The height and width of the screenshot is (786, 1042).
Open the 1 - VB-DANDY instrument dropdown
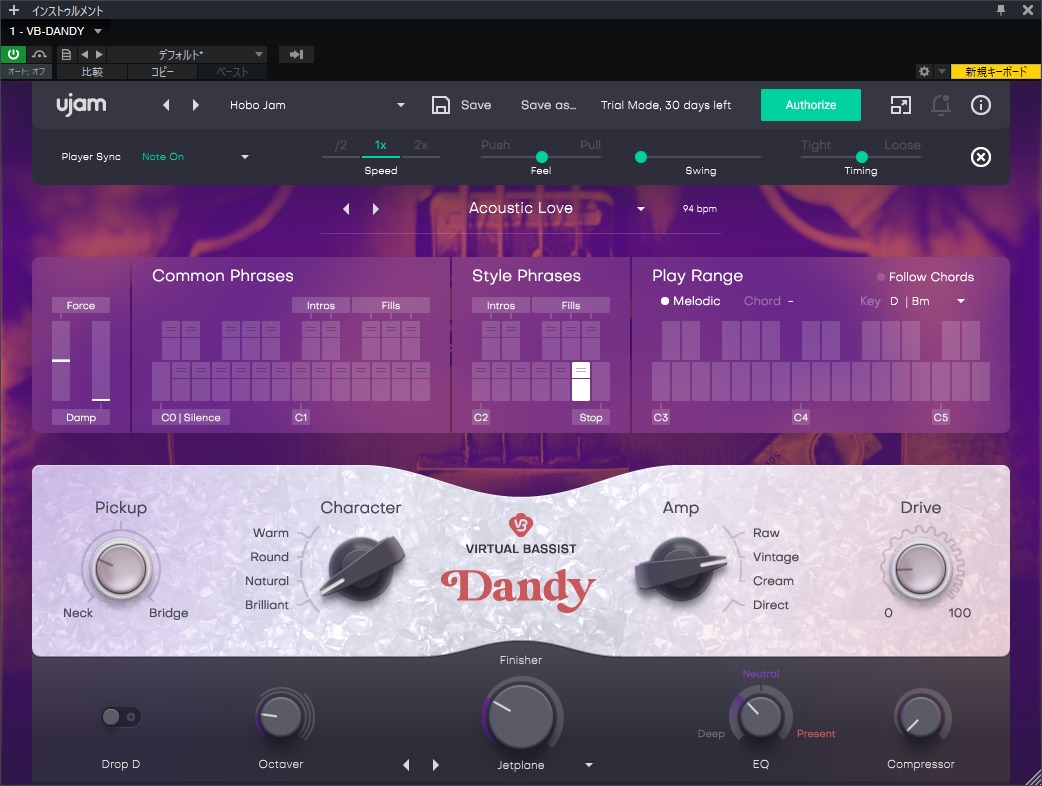(98, 31)
